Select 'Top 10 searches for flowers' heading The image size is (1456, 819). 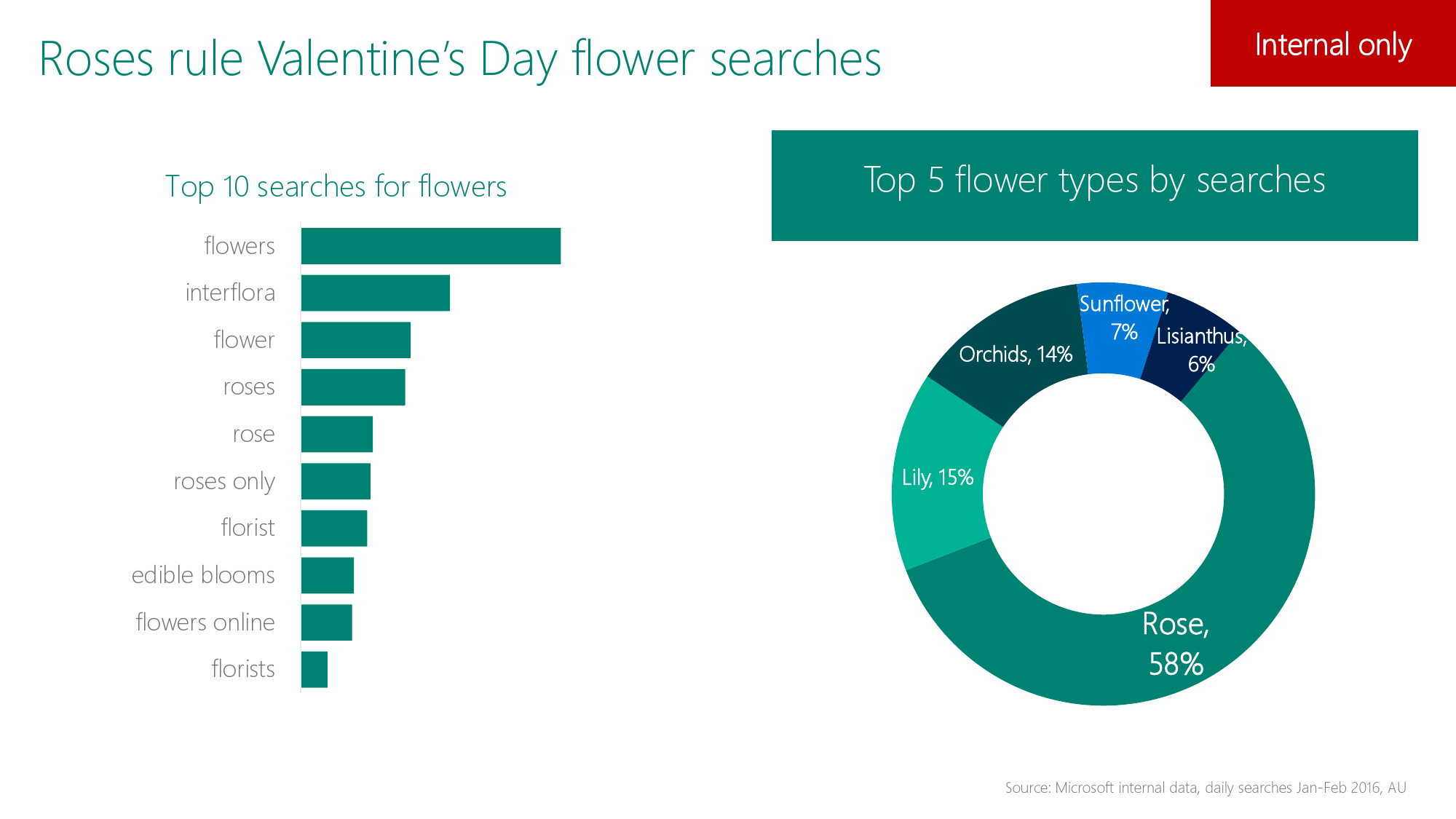click(x=336, y=186)
